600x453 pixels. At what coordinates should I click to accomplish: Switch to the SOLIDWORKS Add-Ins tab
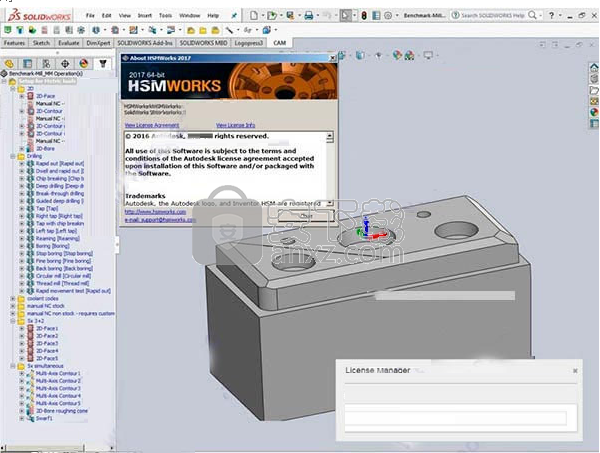coord(145,43)
